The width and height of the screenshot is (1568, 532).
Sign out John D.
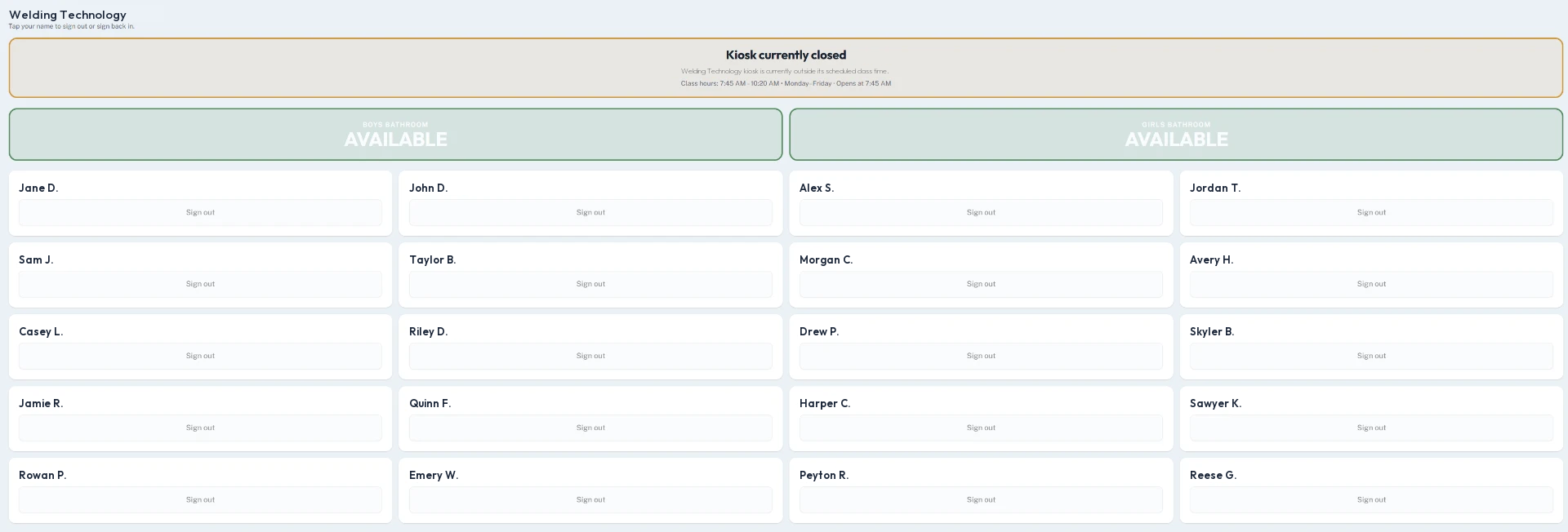pos(590,212)
